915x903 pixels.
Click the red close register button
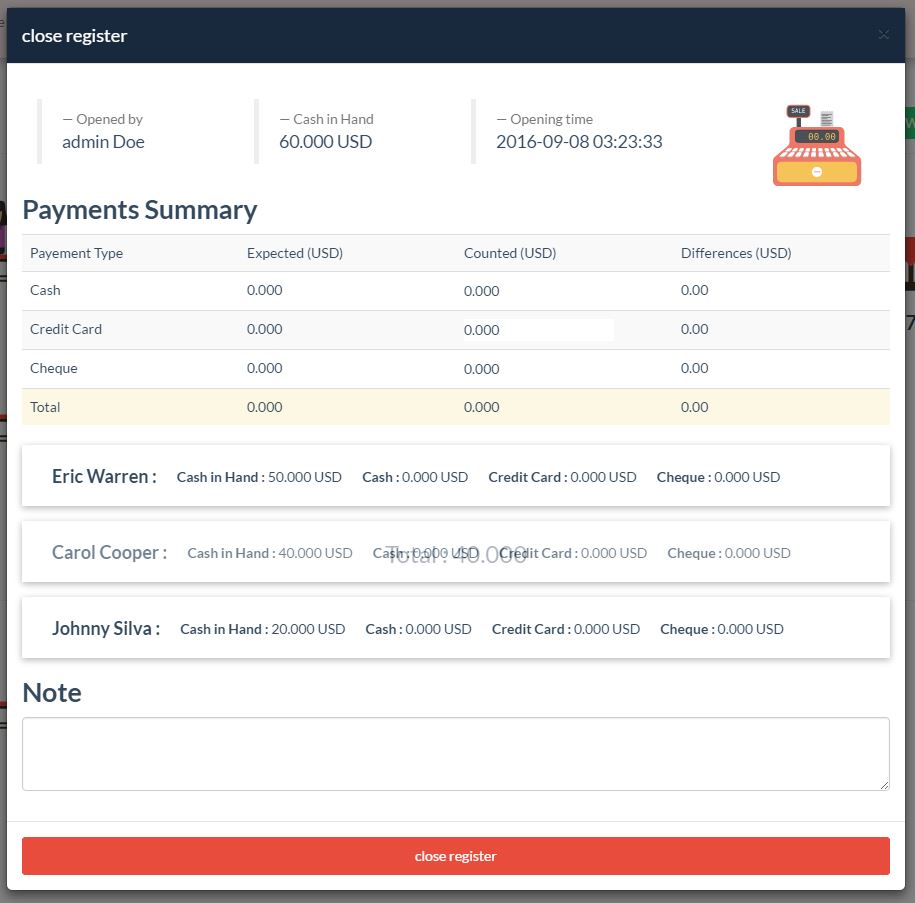coord(456,856)
